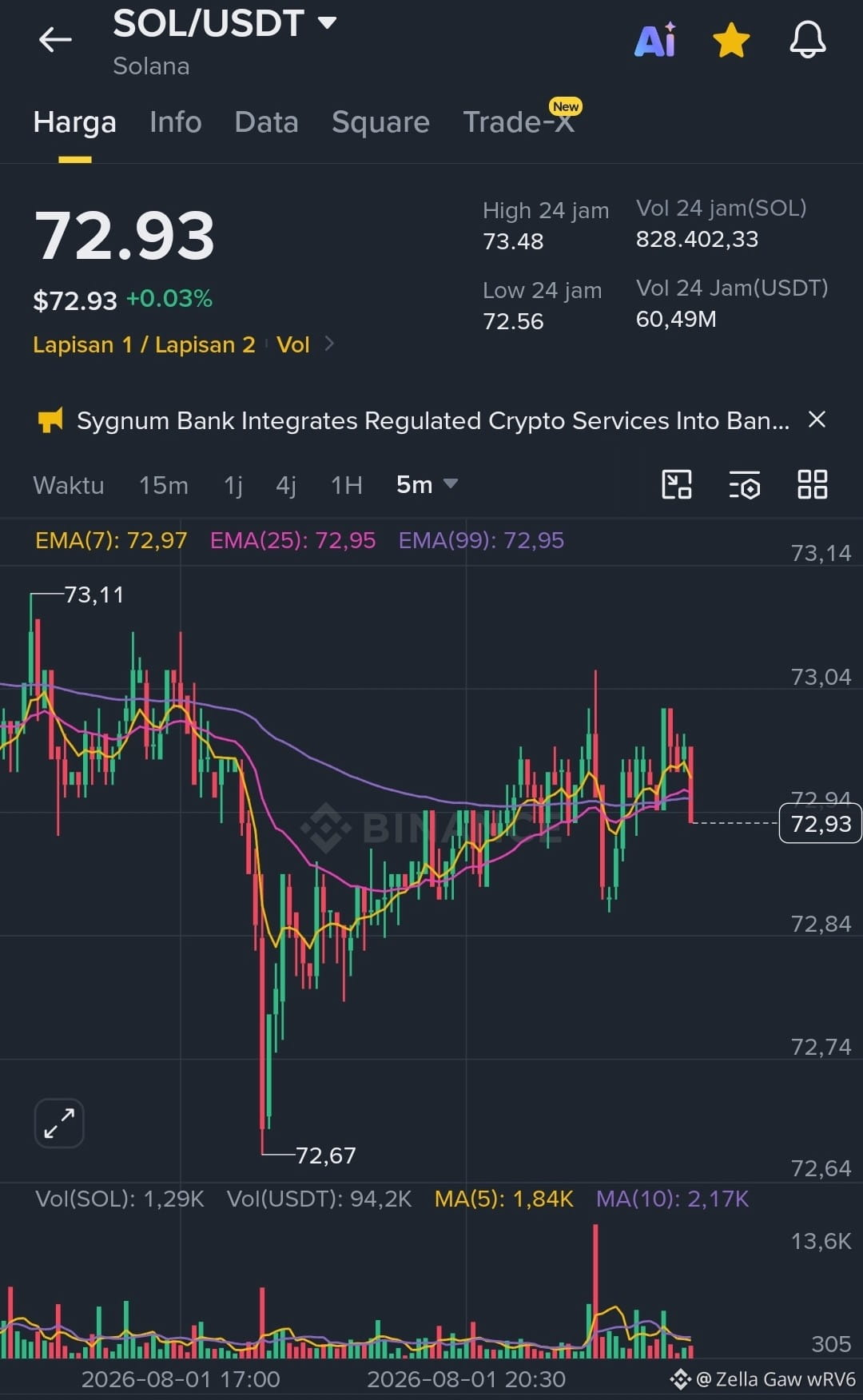The image size is (863, 1400).
Task: Click the 2026-08-01 20:30 time label
Action: click(x=466, y=1379)
